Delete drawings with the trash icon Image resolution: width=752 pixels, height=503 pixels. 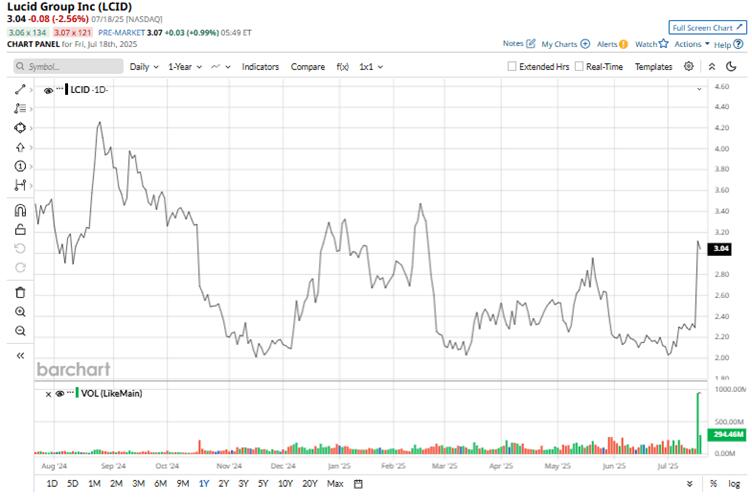(x=20, y=292)
